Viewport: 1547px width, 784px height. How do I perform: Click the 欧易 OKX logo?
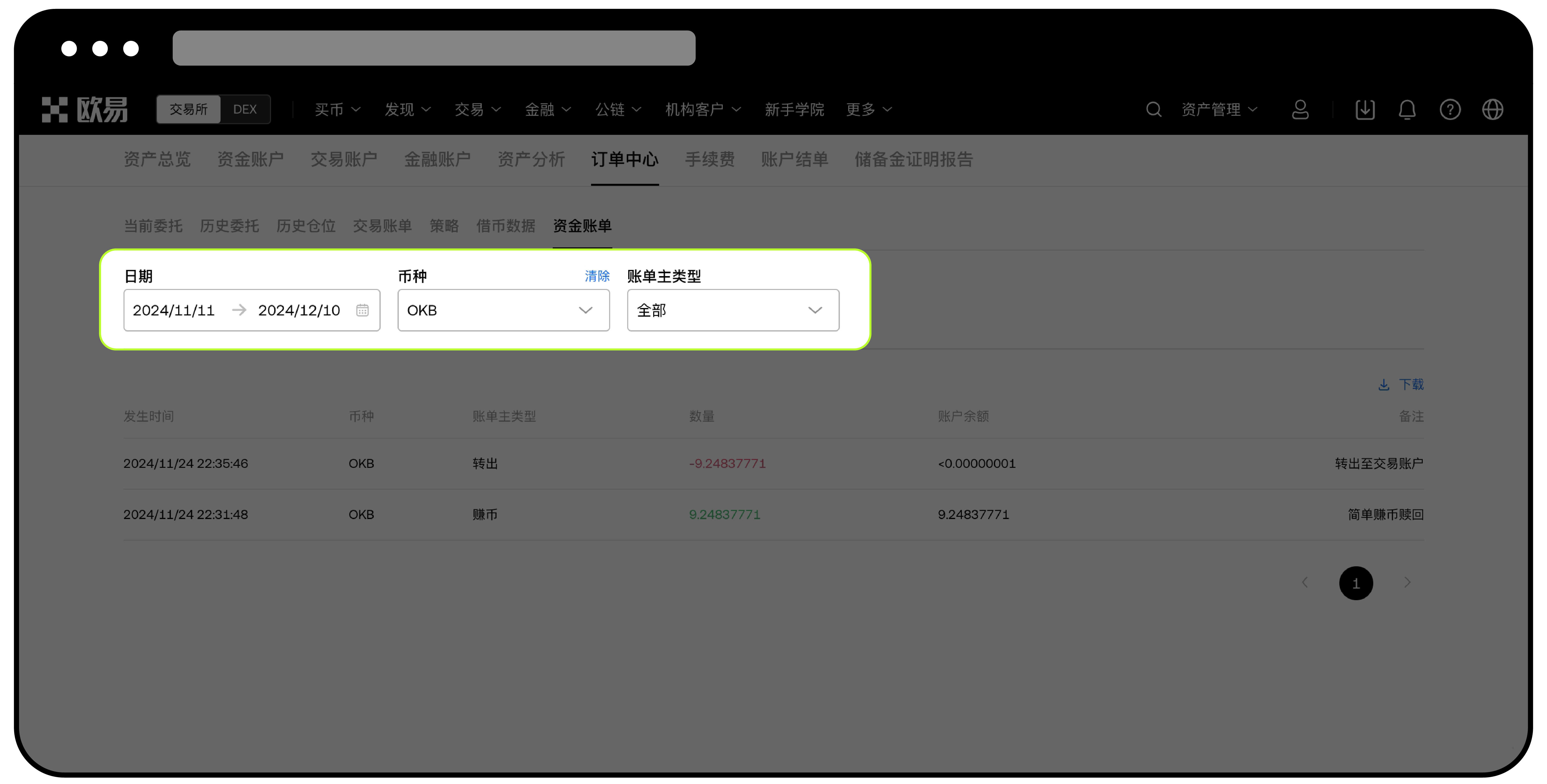click(85, 109)
